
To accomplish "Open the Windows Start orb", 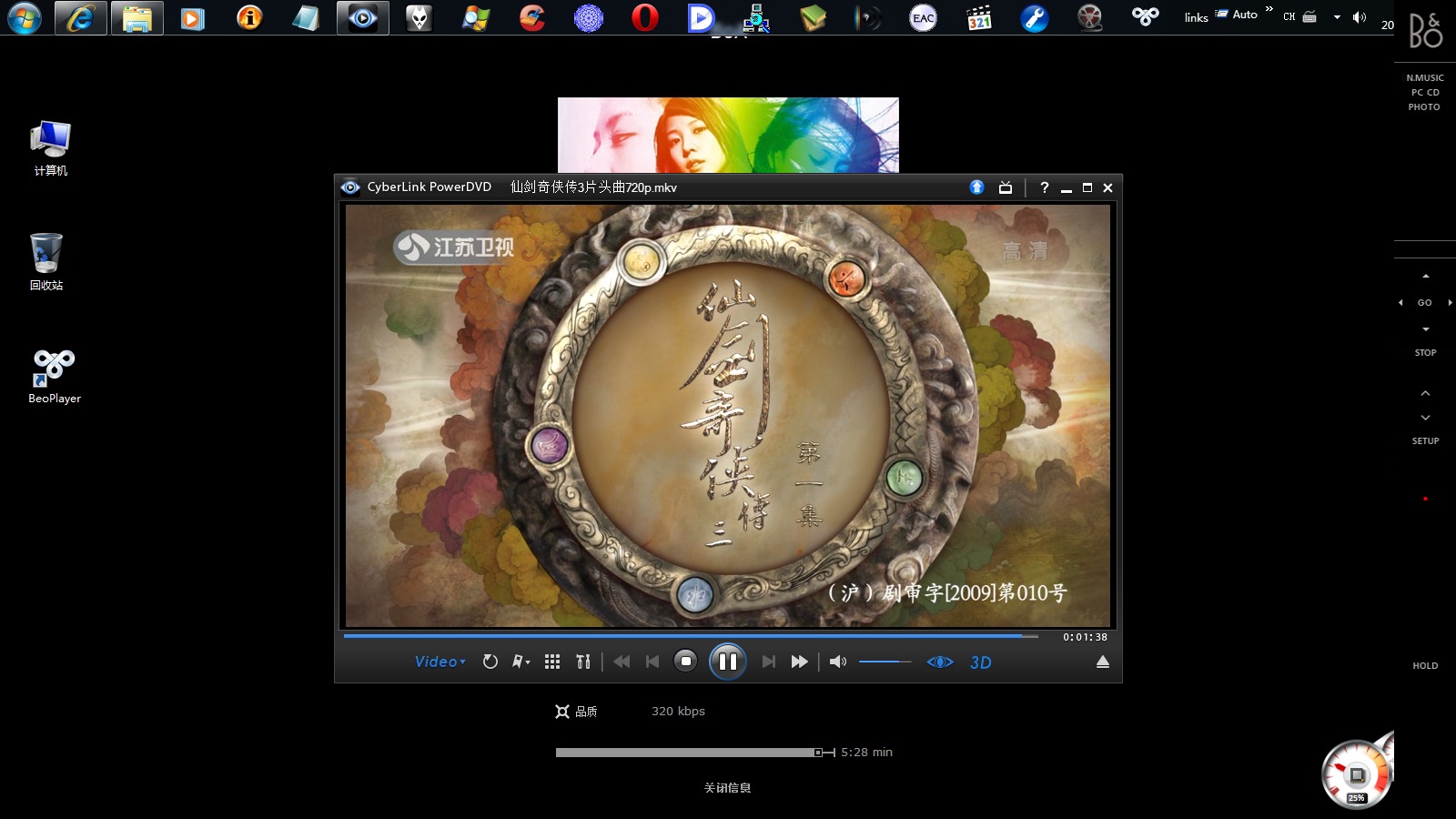I will (x=25, y=17).
